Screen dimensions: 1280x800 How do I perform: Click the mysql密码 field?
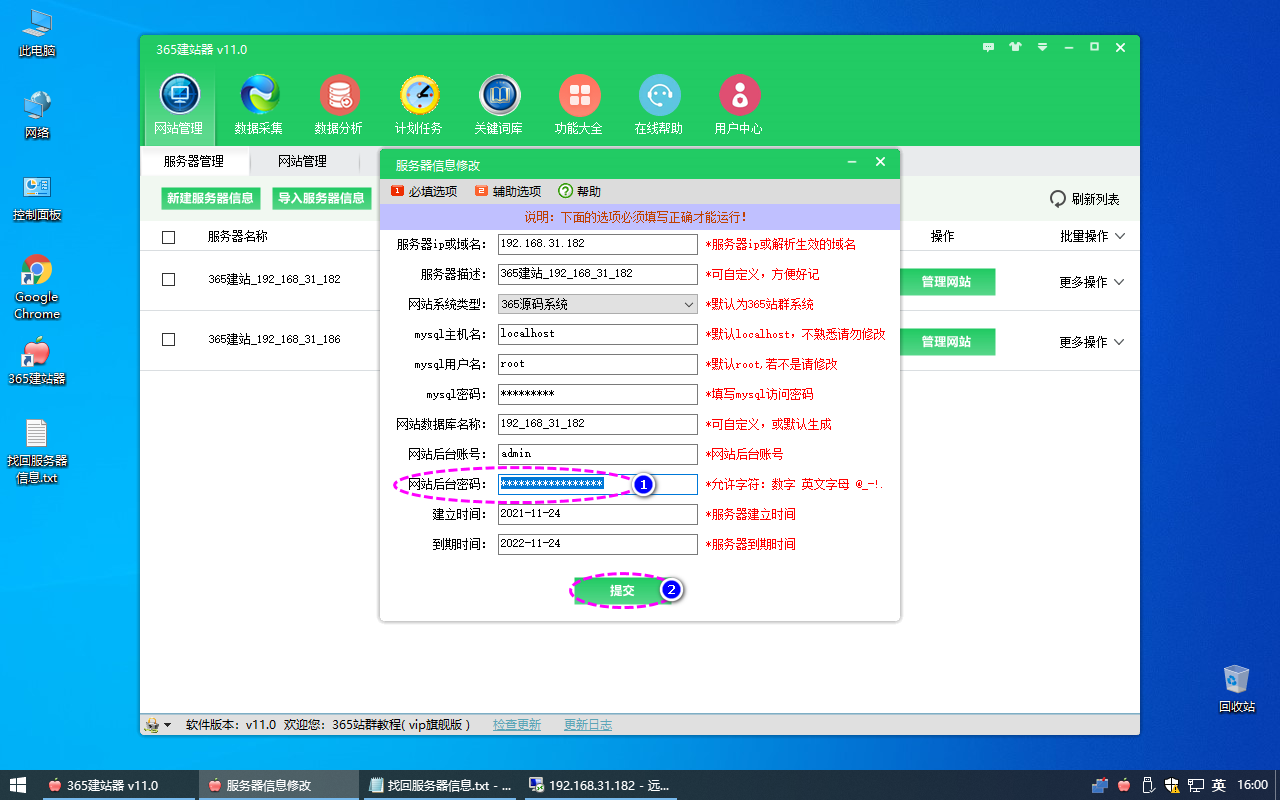coord(598,394)
